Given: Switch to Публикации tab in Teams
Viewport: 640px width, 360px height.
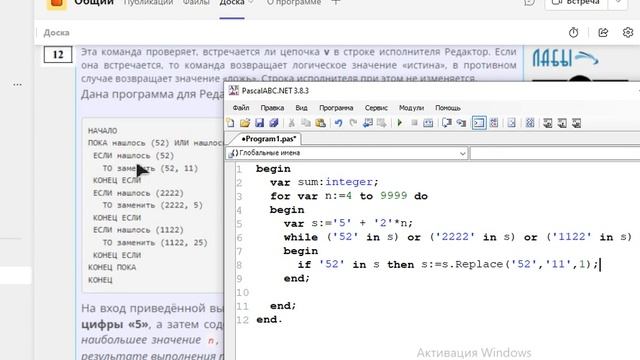Looking at the screenshot, I should 148,2.
